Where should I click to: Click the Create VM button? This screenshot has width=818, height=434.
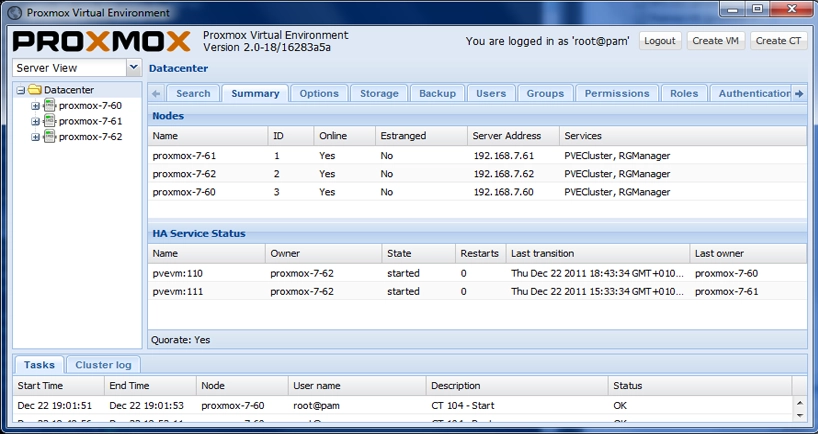click(716, 41)
